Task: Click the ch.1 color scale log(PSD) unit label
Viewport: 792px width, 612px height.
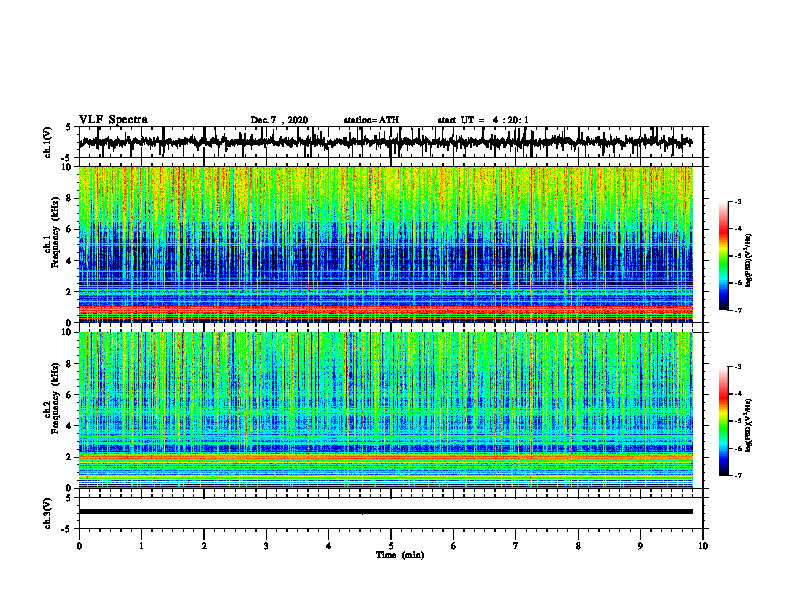Action: (749, 260)
